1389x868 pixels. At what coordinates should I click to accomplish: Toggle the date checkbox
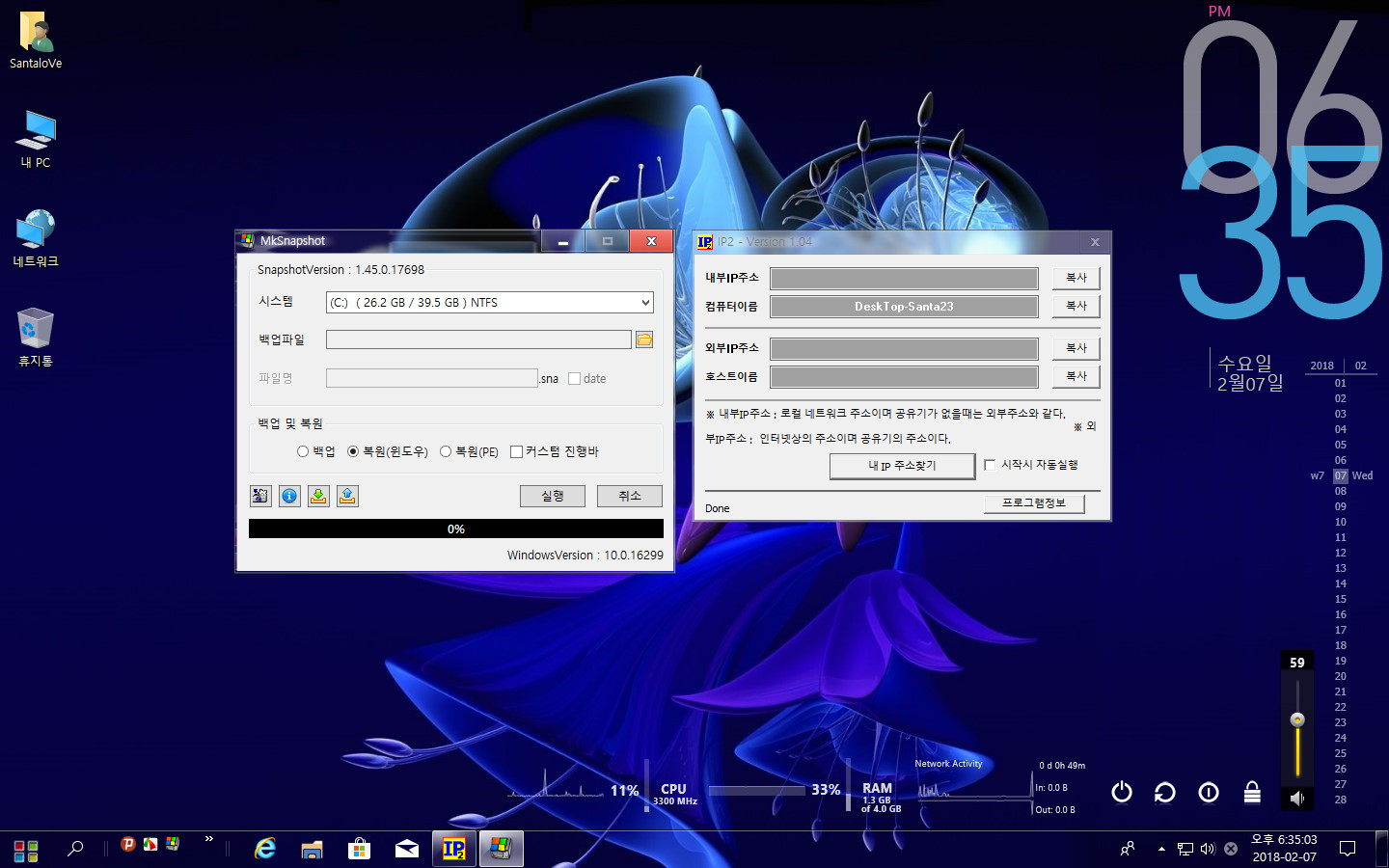point(575,379)
